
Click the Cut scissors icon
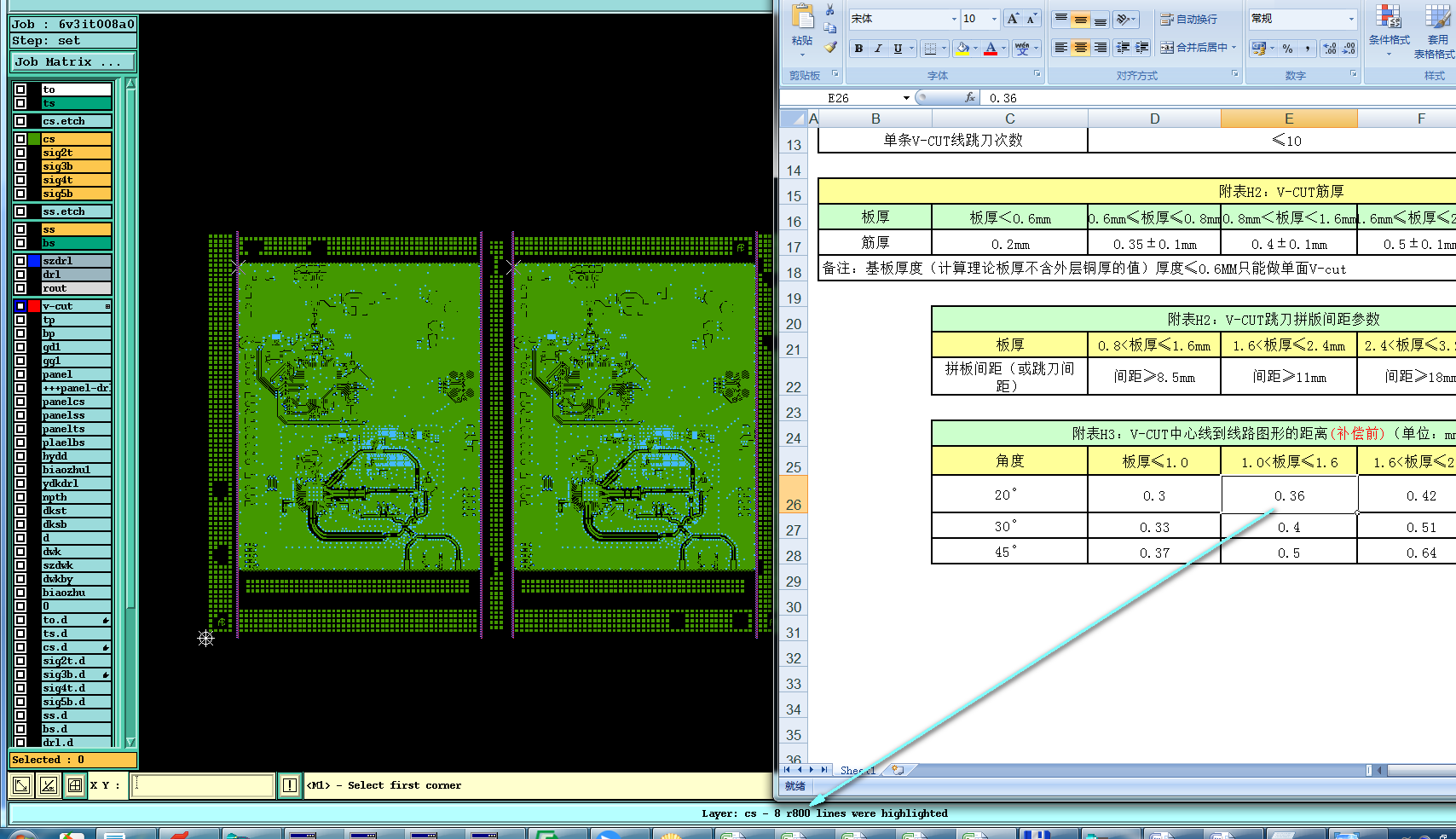click(830, 10)
